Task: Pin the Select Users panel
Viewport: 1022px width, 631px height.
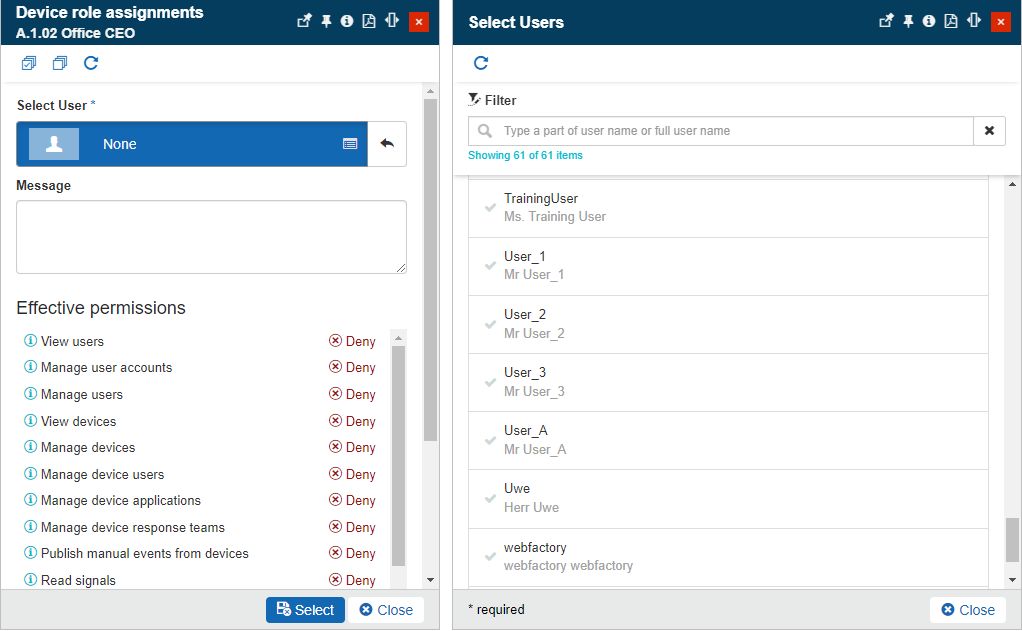Action: [908, 21]
